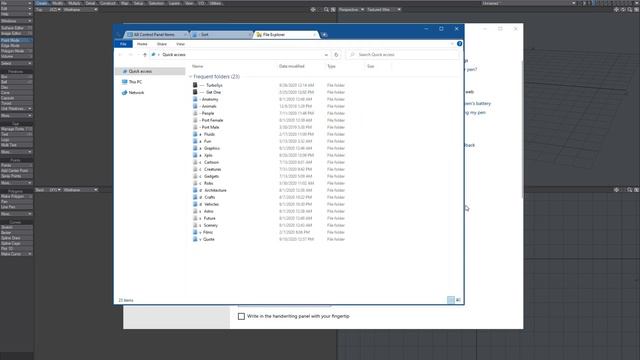
Task: Select the LightWave Multiply tab
Action: click(74, 3)
